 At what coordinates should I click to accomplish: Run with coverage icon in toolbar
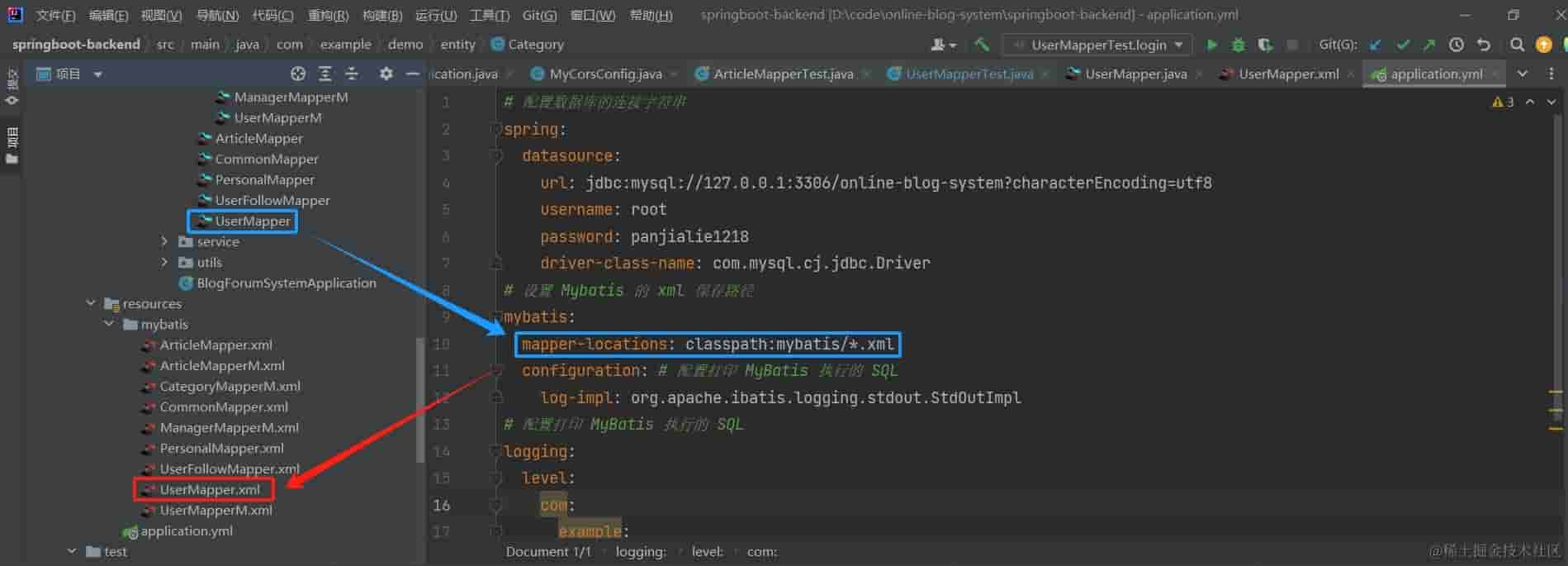[1265, 45]
